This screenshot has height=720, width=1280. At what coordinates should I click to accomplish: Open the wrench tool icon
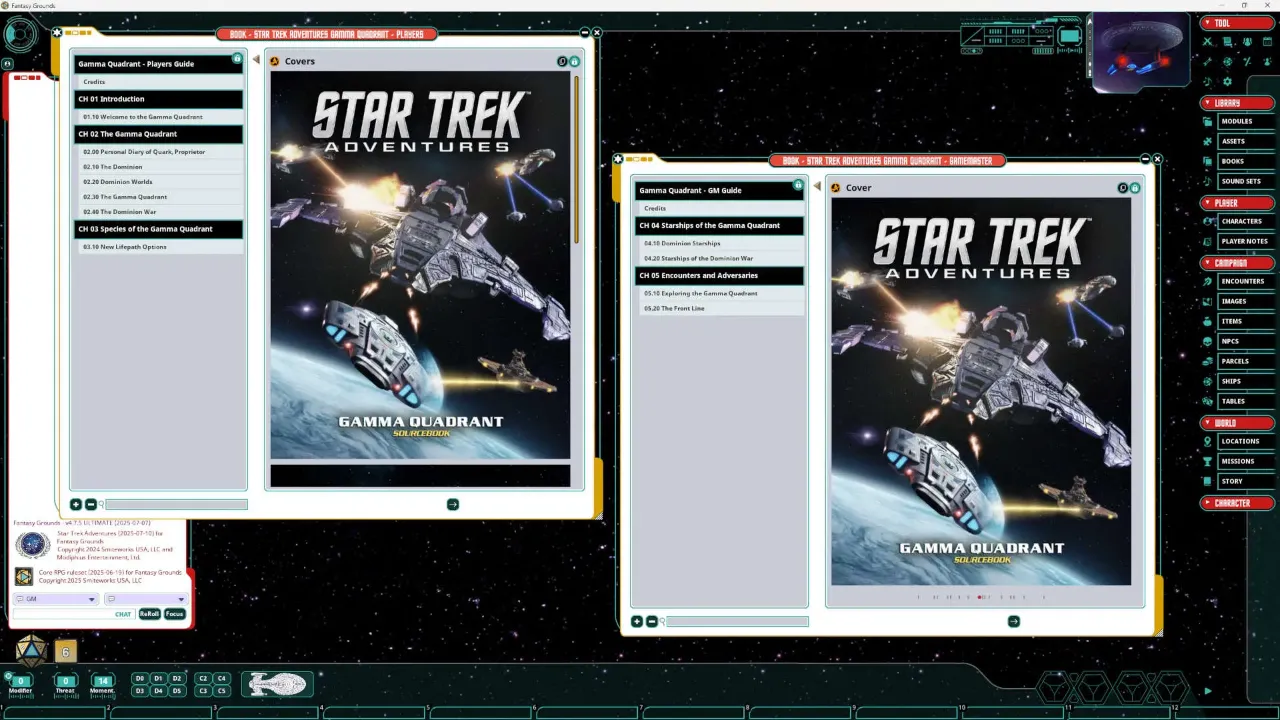click(1207, 62)
